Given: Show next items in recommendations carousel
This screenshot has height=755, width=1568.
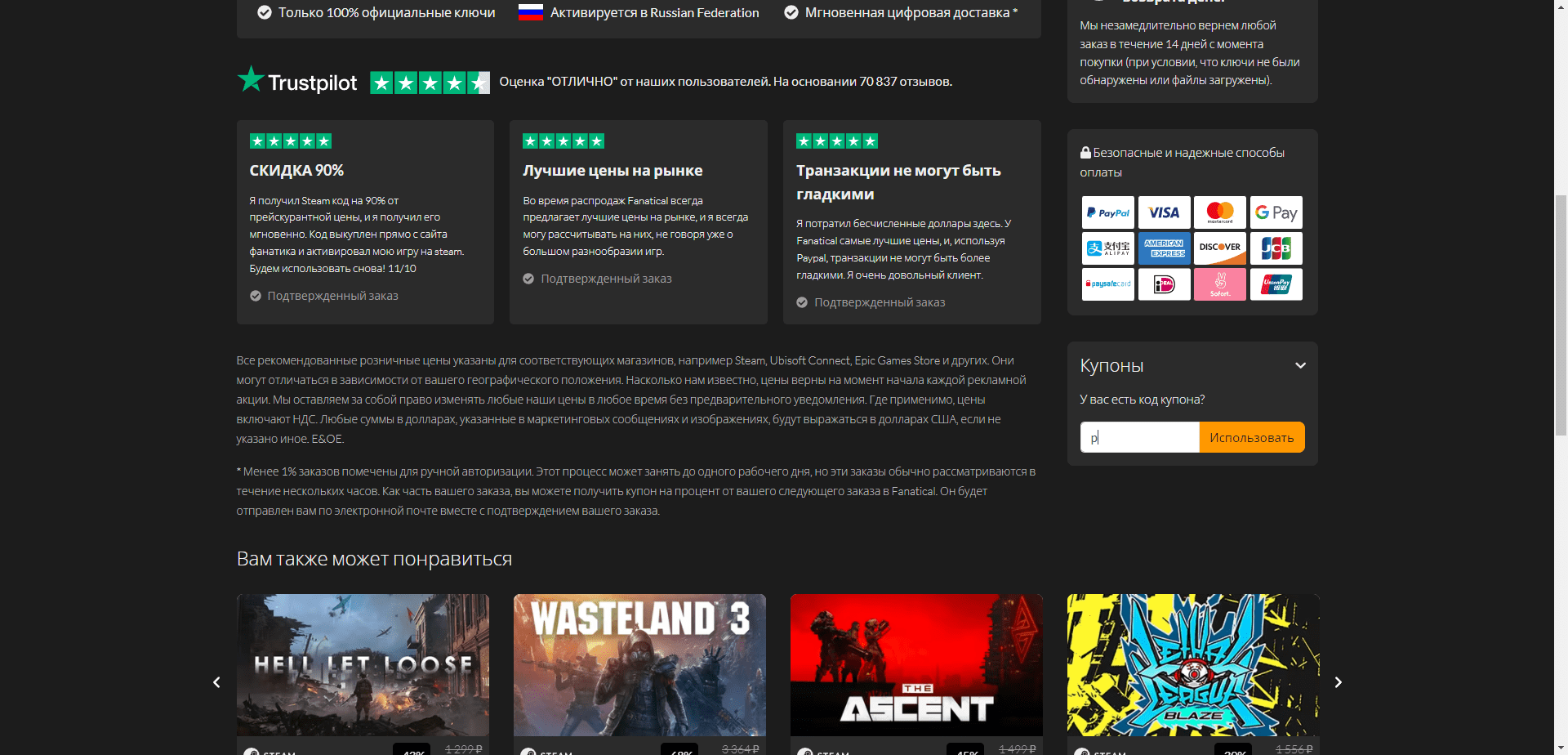Looking at the screenshot, I should pyautogui.click(x=1338, y=682).
